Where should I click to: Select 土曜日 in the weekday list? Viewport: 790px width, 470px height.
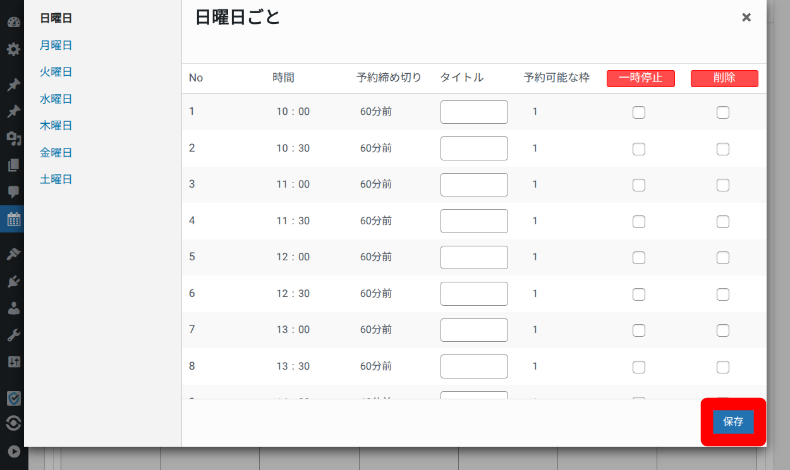point(56,179)
